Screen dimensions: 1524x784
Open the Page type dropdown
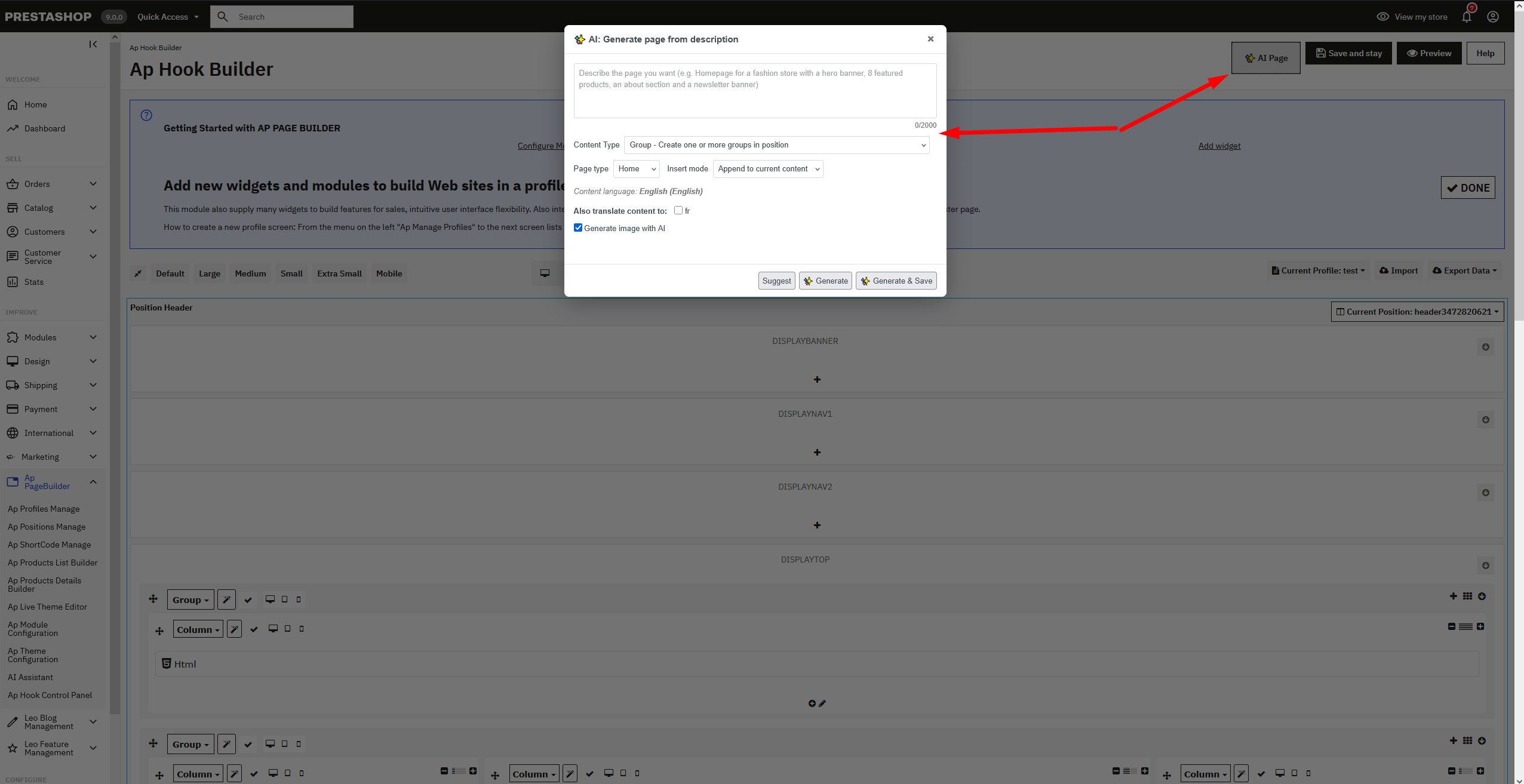click(x=637, y=169)
